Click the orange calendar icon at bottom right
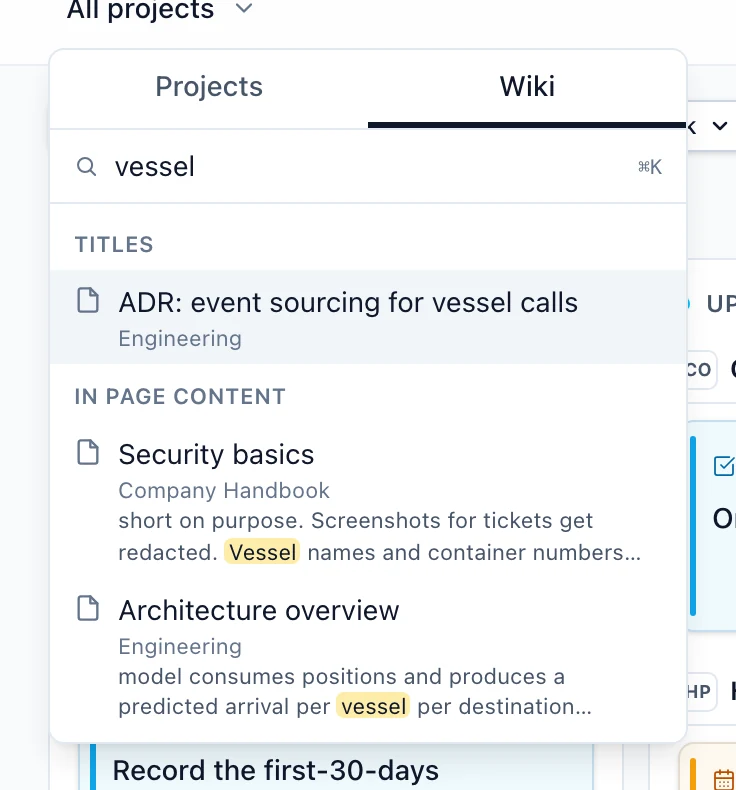This screenshot has width=736, height=790. tap(724, 779)
